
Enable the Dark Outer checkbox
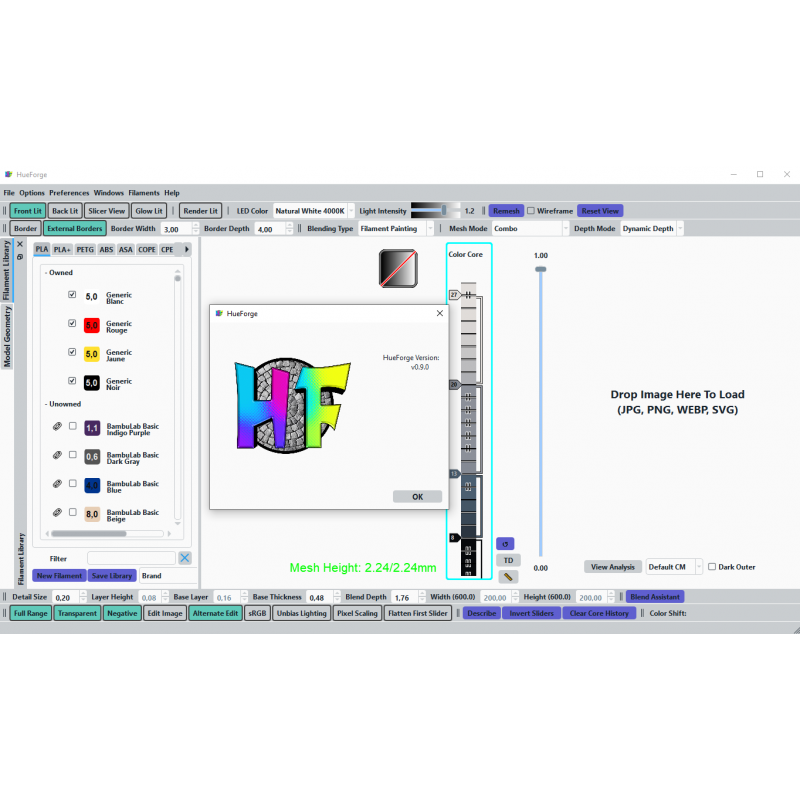coord(712,567)
